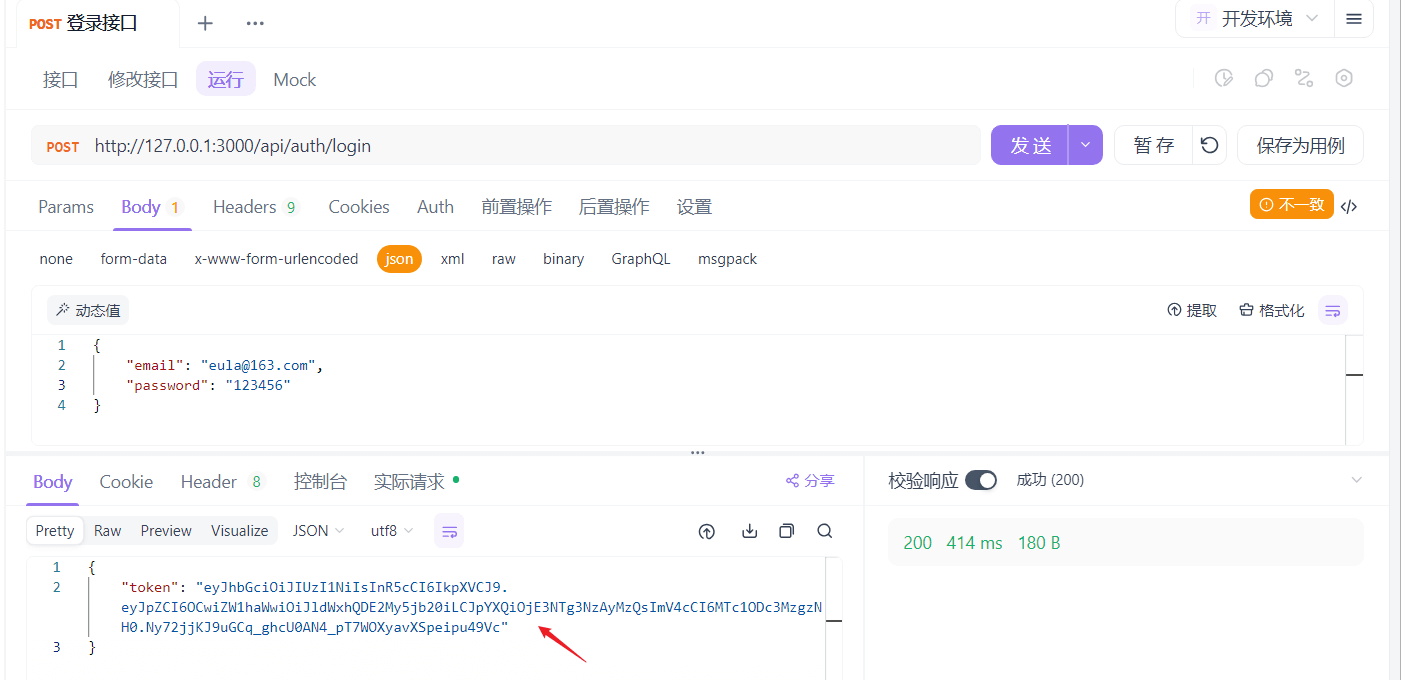Click the 格式化 format icon button
This screenshot has width=1401, height=680.
tap(1272, 310)
